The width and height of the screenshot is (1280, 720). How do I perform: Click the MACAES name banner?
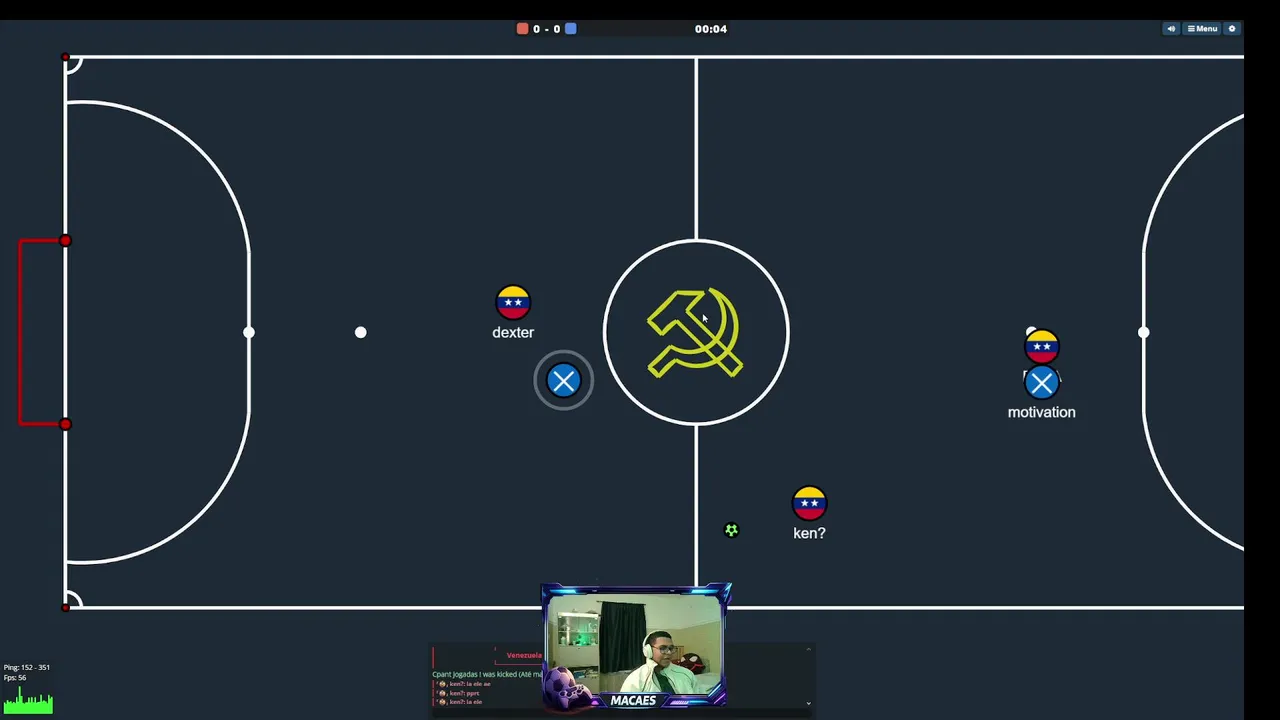[x=633, y=701]
